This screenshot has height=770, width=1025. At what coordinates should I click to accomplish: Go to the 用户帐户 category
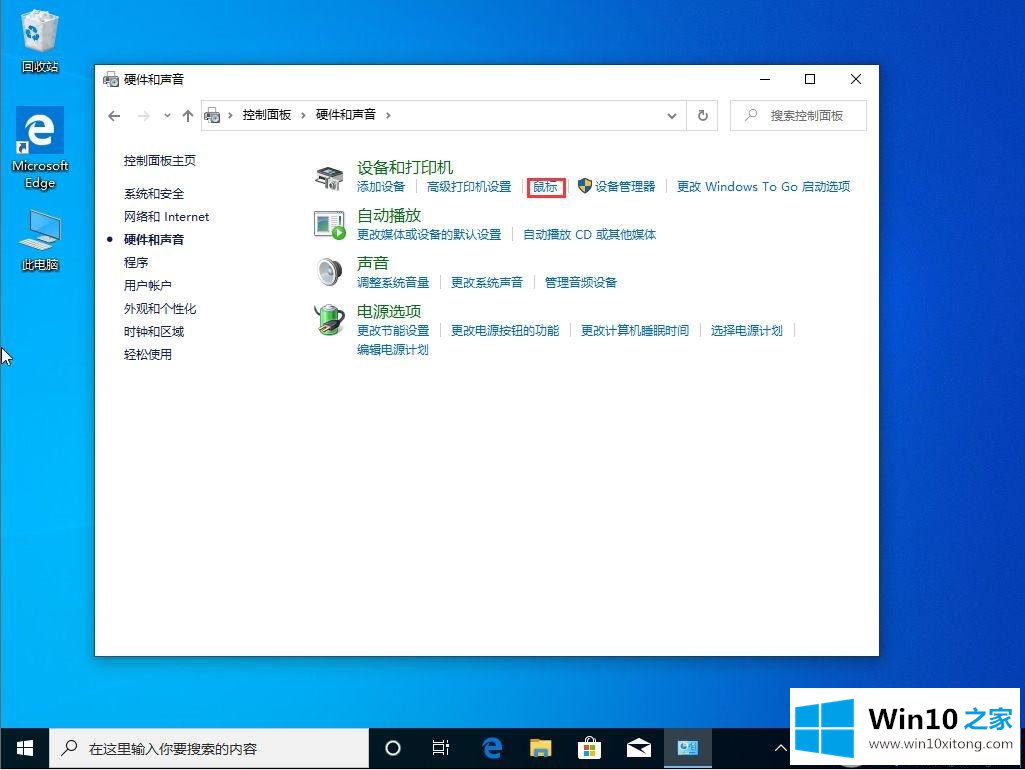click(148, 286)
